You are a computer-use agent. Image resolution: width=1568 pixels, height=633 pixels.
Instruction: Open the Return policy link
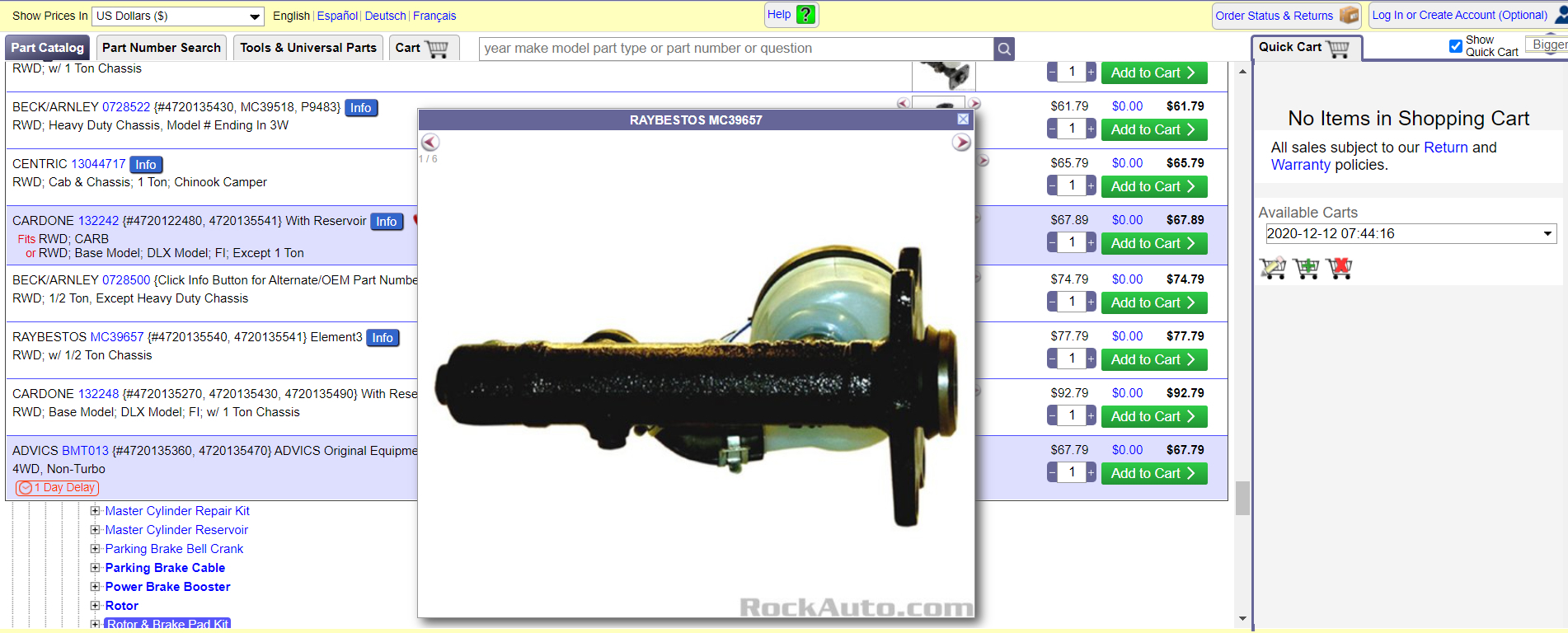(x=1446, y=148)
